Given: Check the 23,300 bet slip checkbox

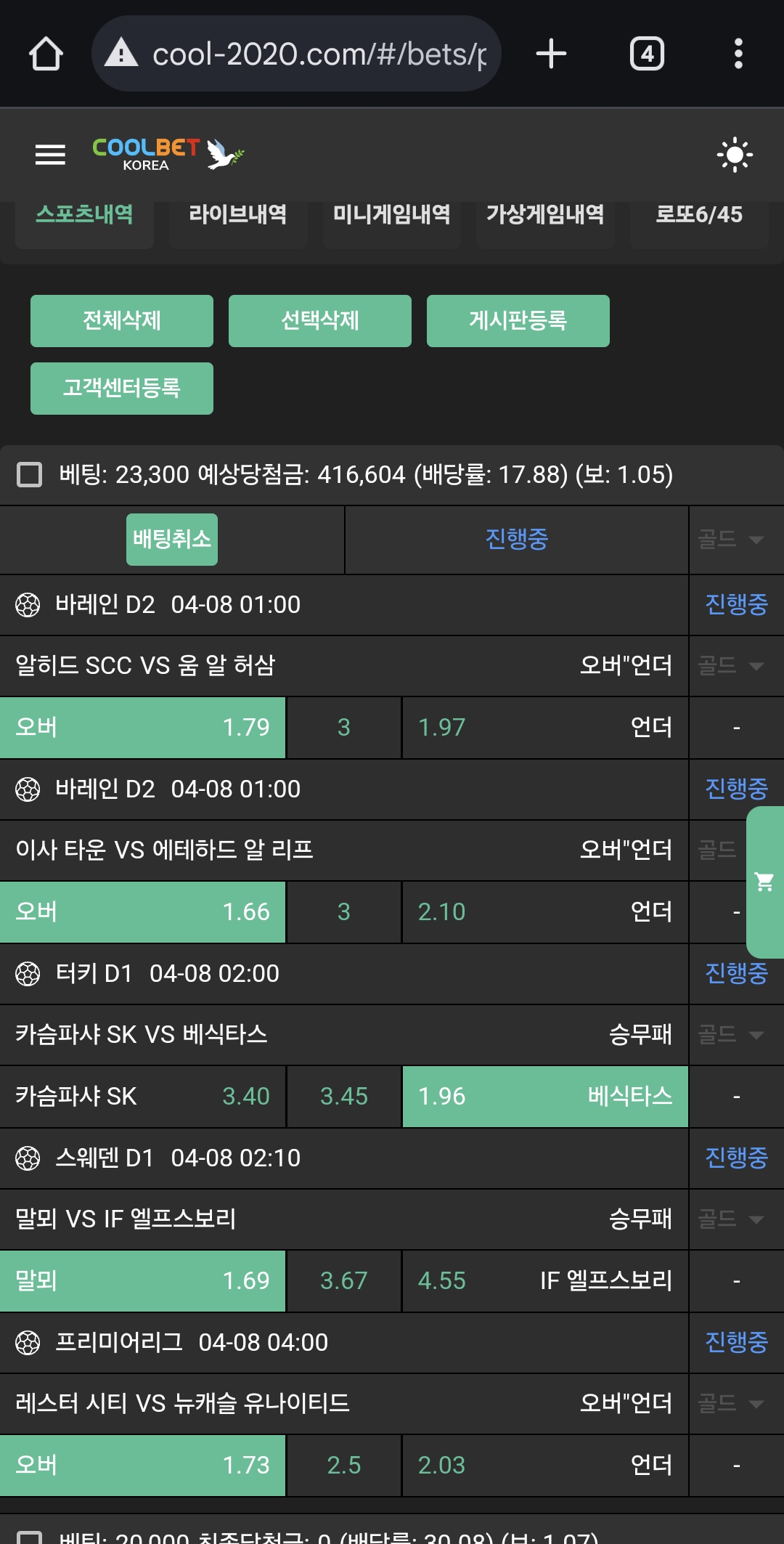Looking at the screenshot, I should click(x=30, y=475).
